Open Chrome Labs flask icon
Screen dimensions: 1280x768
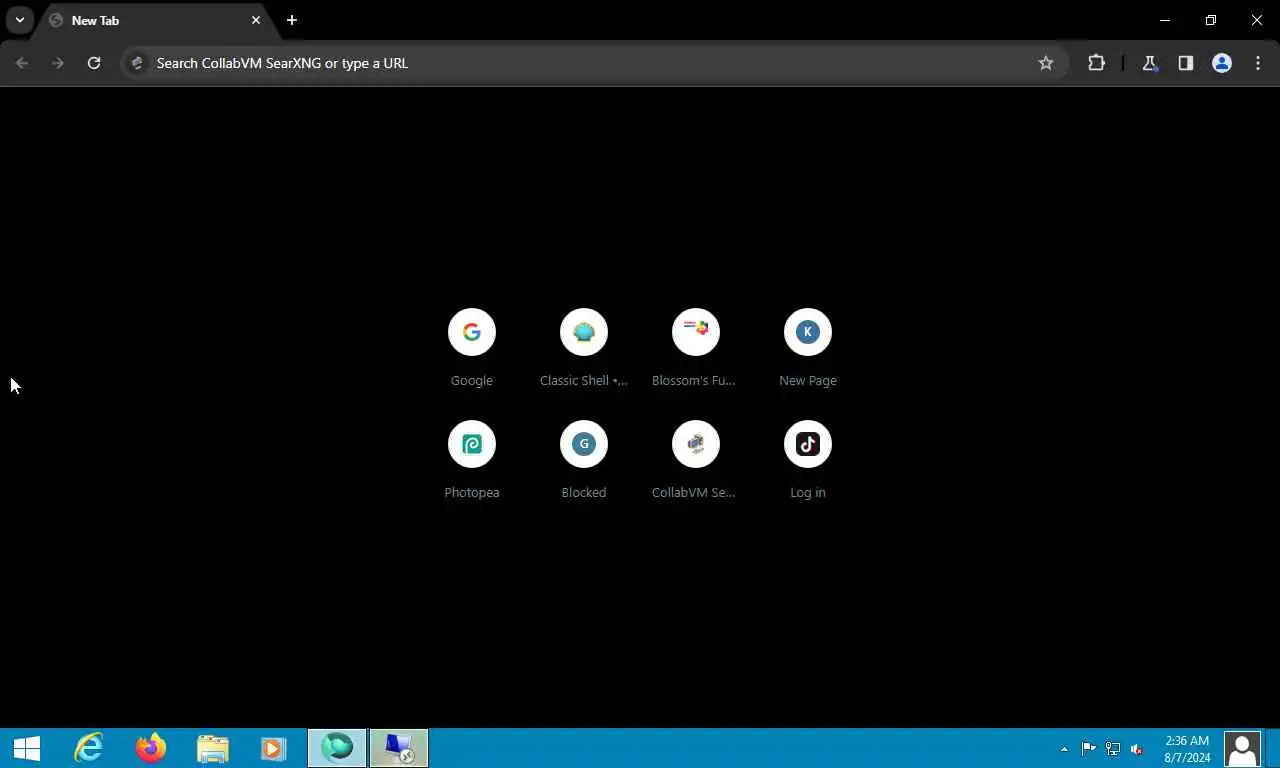(1150, 63)
